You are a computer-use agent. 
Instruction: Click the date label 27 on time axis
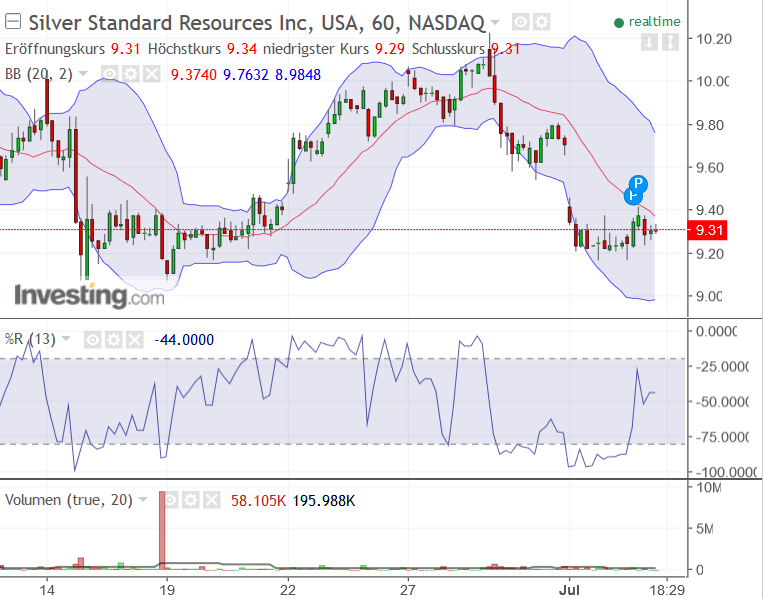click(x=408, y=590)
